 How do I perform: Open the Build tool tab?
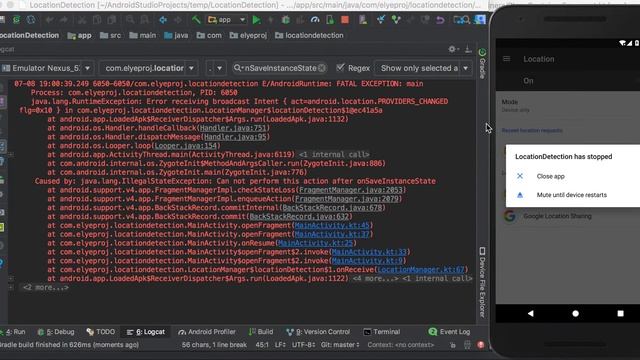click(x=261, y=332)
